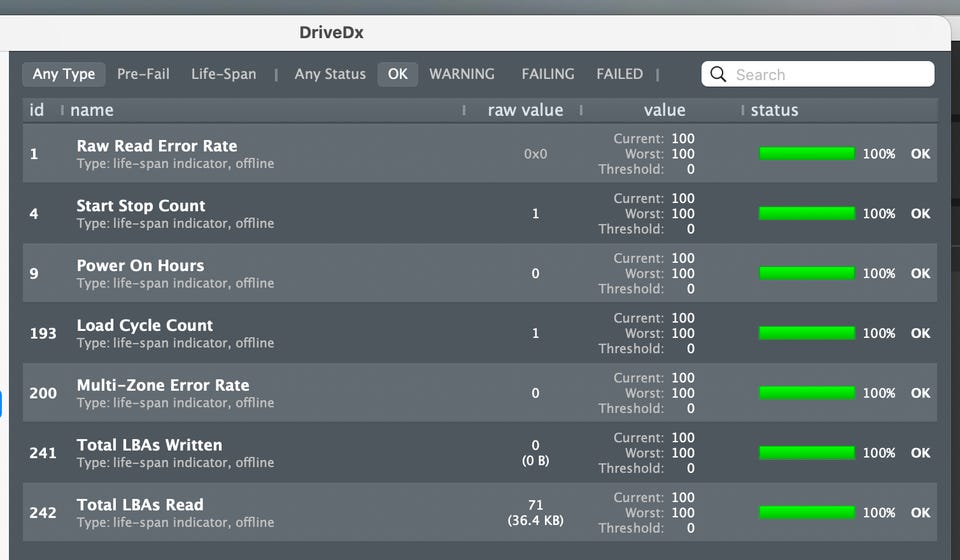This screenshot has width=960, height=560.
Task: Click the green health bar for Multi-Zone Error Rate
Action: pos(807,393)
